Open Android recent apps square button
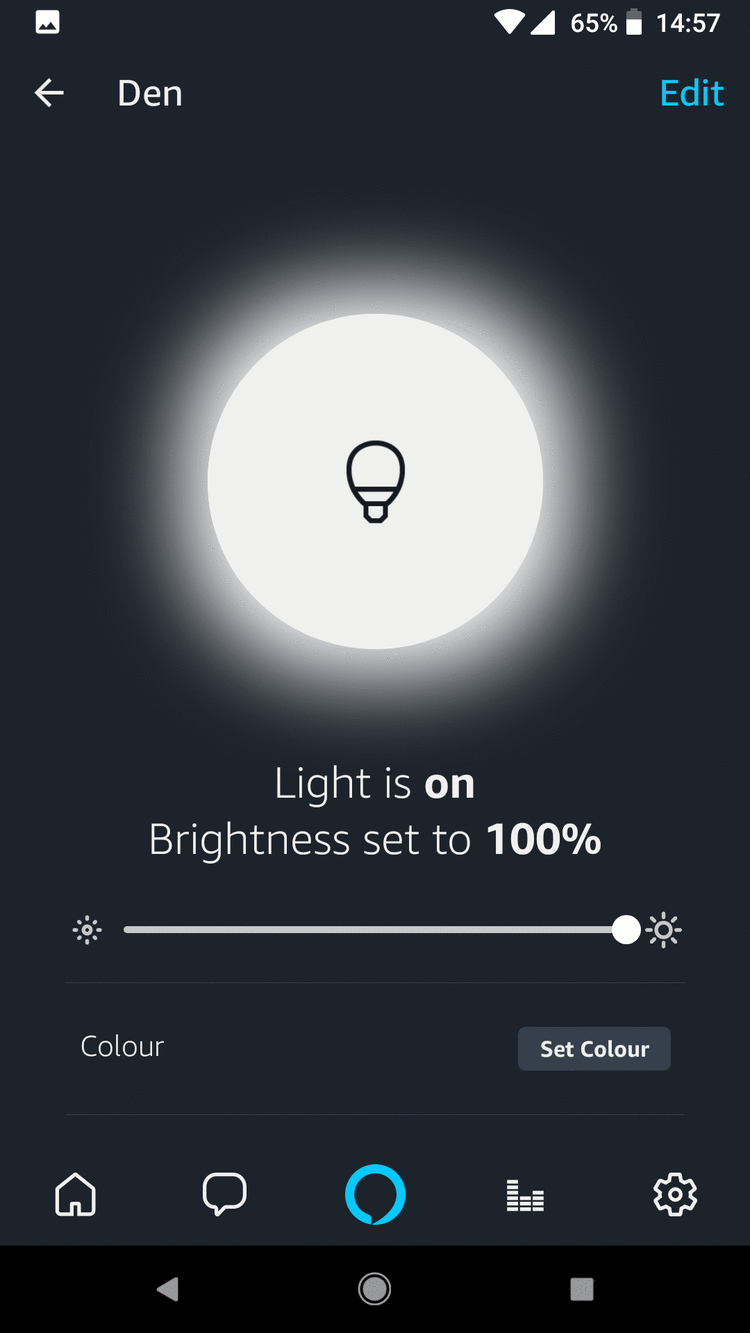 pyautogui.click(x=581, y=1289)
